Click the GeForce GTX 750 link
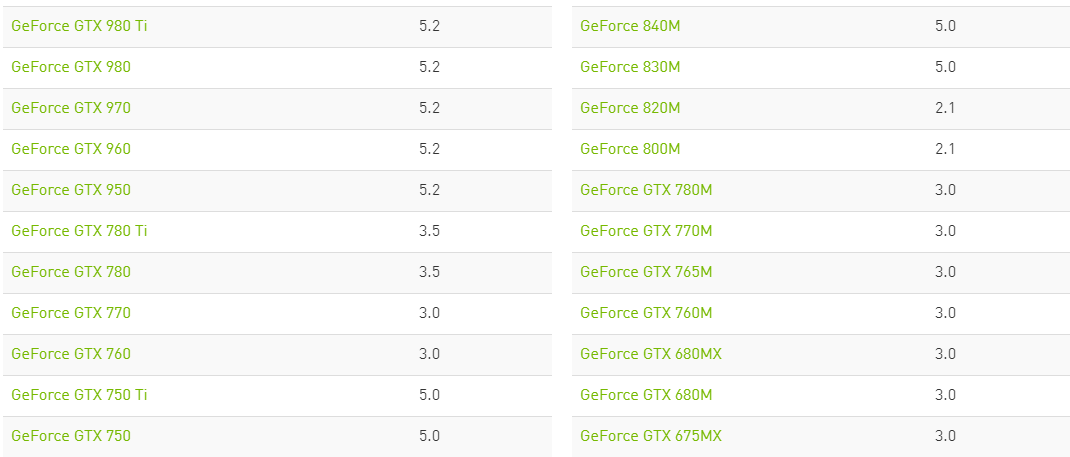This screenshot has width=1070, height=457. pos(71,436)
